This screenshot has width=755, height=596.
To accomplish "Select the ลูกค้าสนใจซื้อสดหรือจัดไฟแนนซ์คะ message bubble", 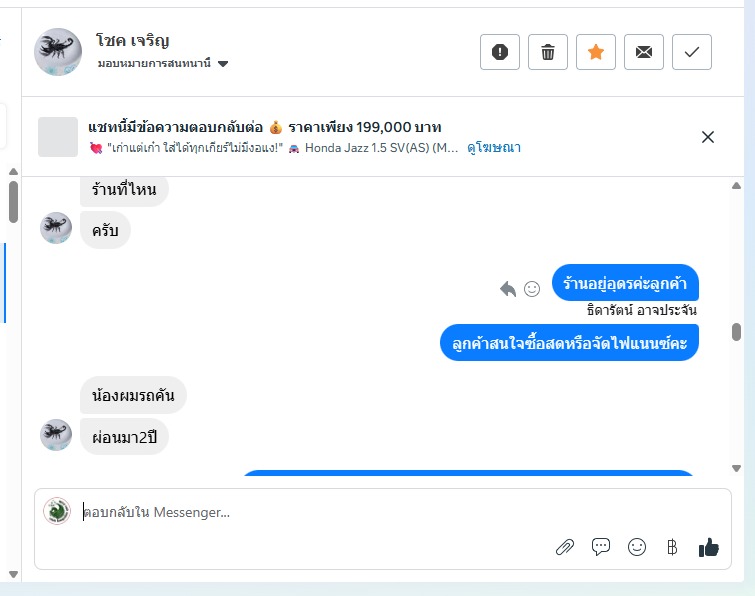I will coord(569,343).
